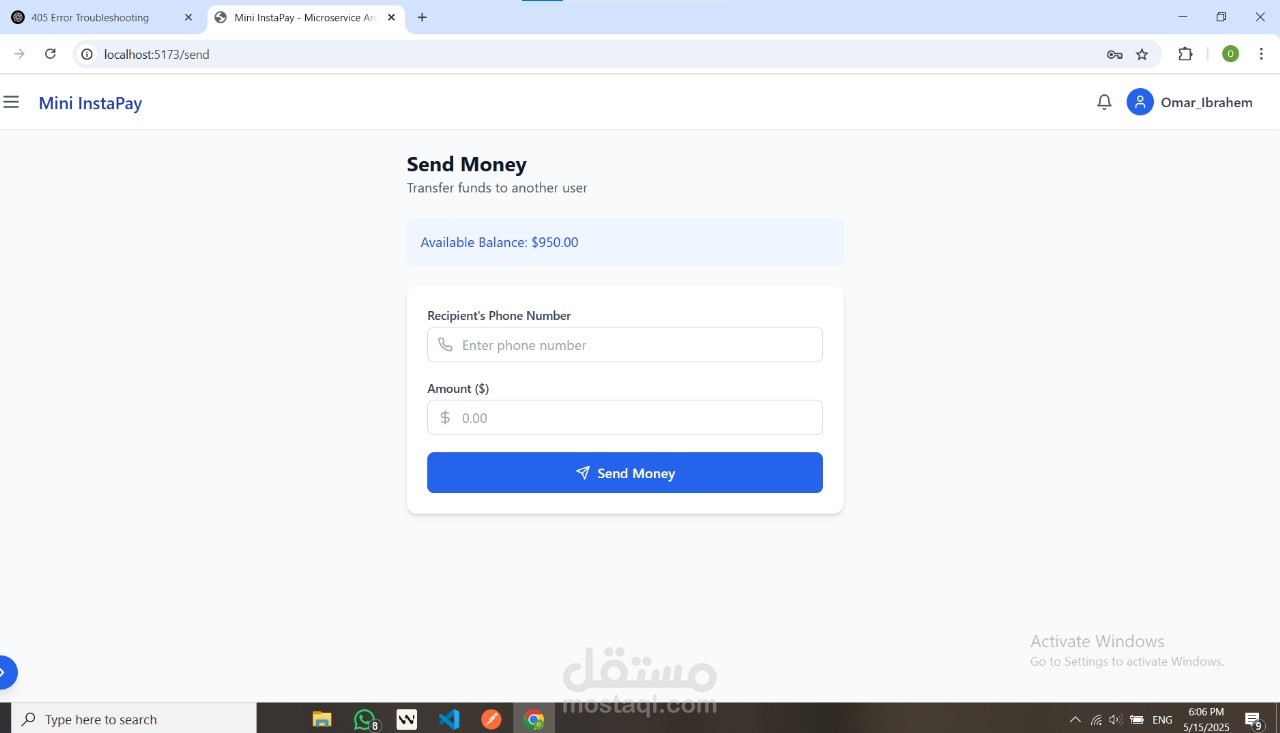Open Visual Studio Code from taskbar
The height and width of the screenshot is (733, 1280).
coord(449,719)
